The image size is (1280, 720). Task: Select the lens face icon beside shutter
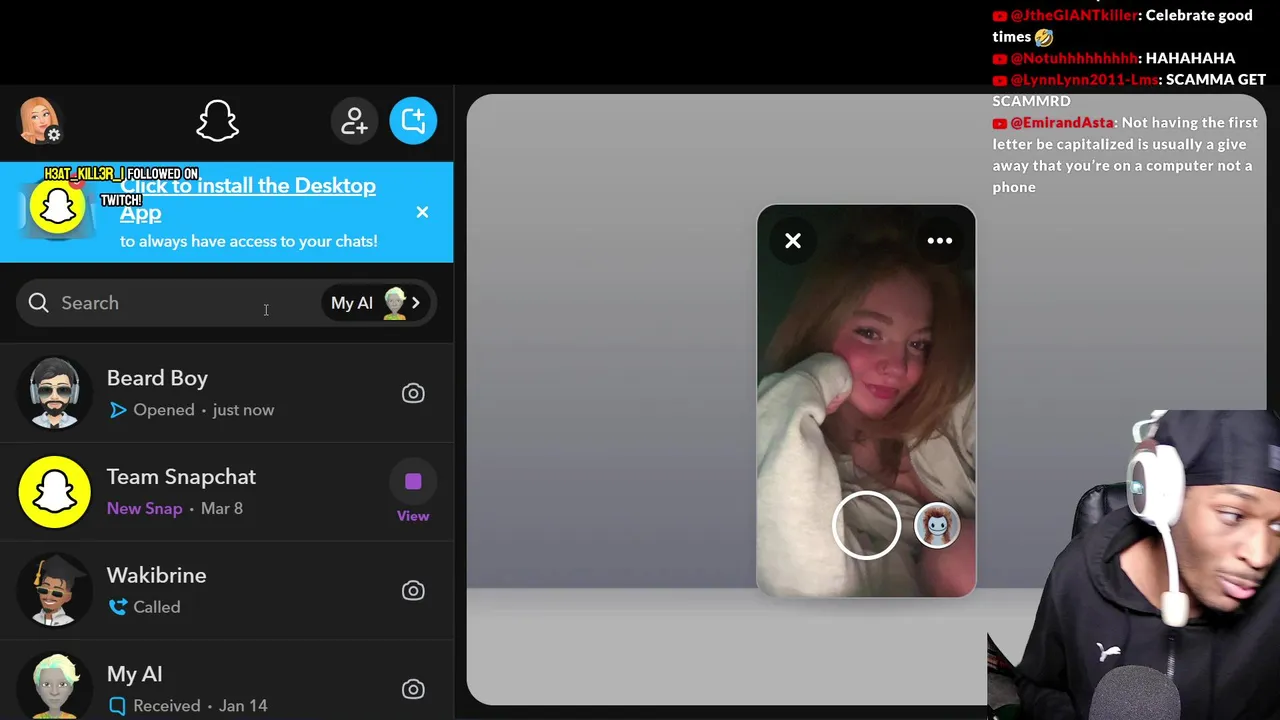point(937,525)
